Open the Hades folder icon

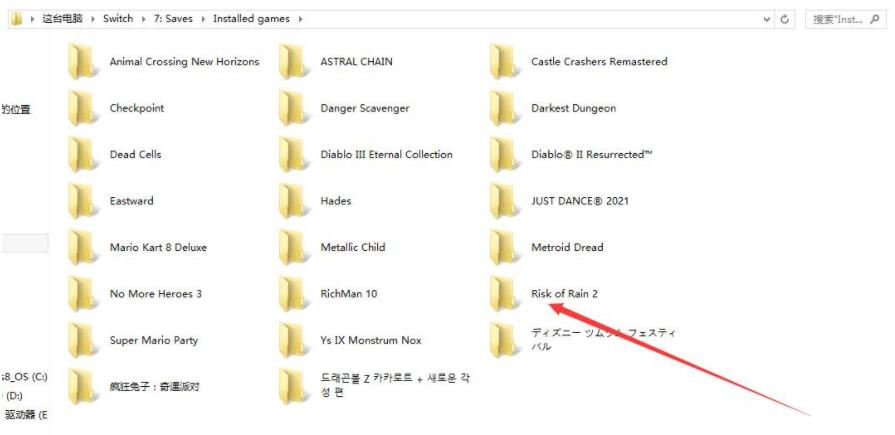click(x=294, y=201)
